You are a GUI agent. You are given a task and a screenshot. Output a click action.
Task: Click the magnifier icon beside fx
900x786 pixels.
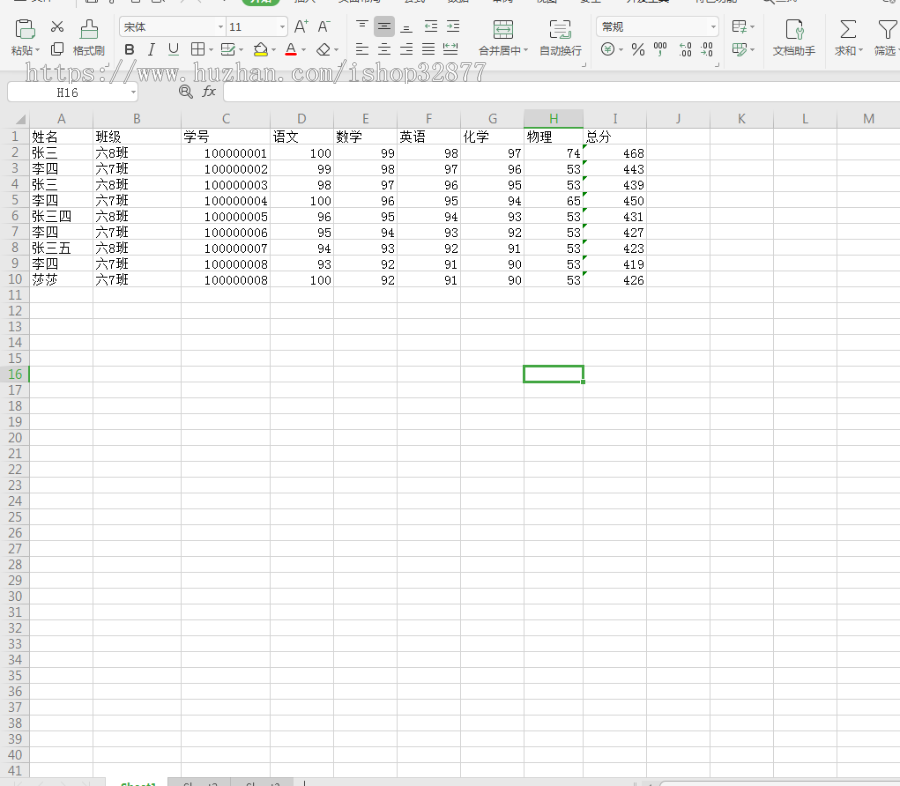(x=185, y=91)
